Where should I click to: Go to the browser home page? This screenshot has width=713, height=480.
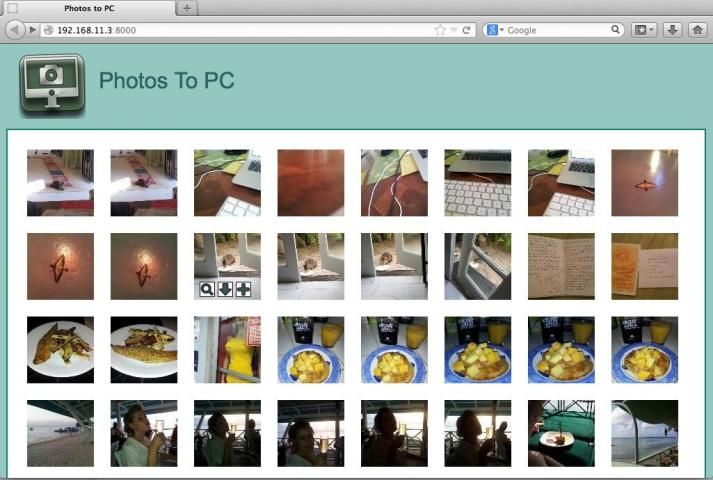[x=698, y=30]
